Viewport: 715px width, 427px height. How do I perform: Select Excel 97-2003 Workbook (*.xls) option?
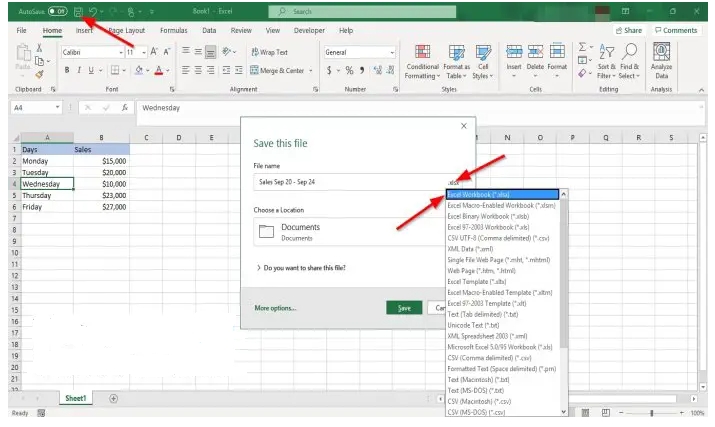pos(502,227)
